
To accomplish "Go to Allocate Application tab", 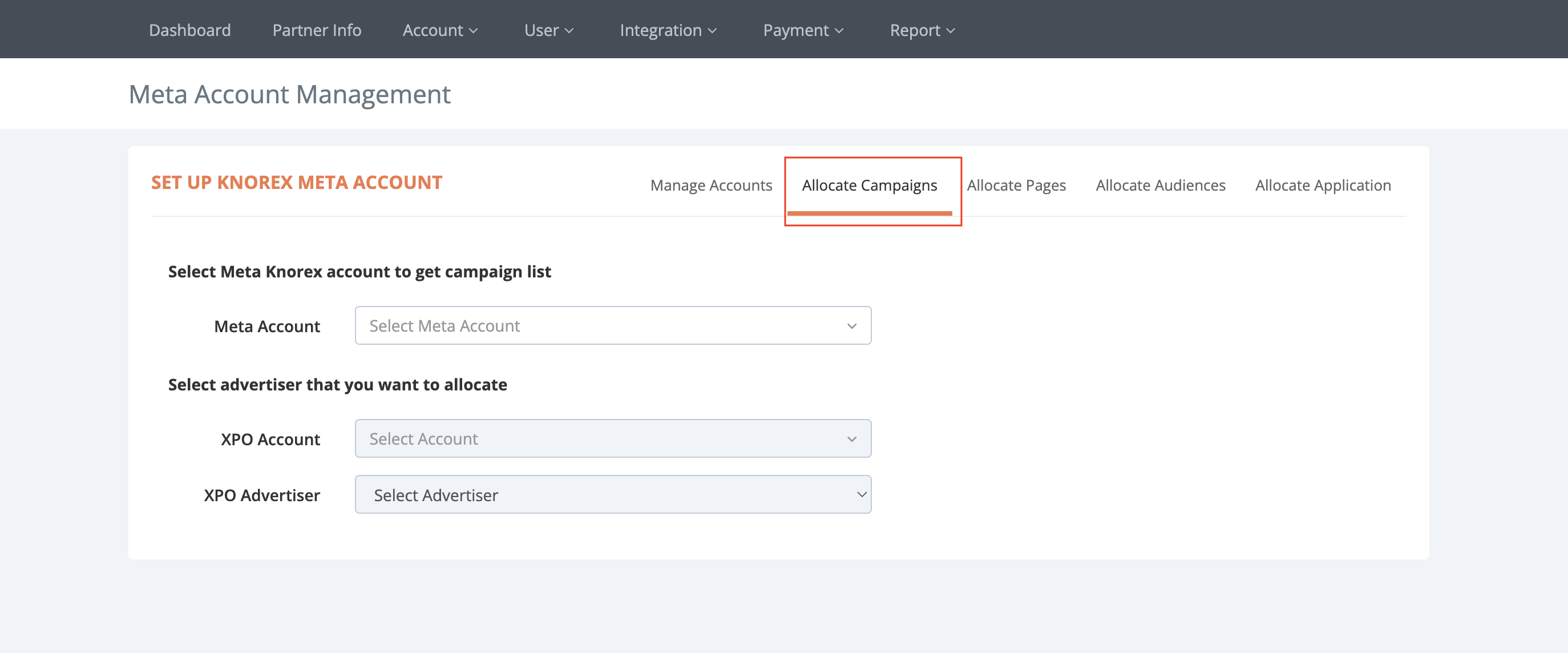I will pyautogui.click(x=1322, y=185).
